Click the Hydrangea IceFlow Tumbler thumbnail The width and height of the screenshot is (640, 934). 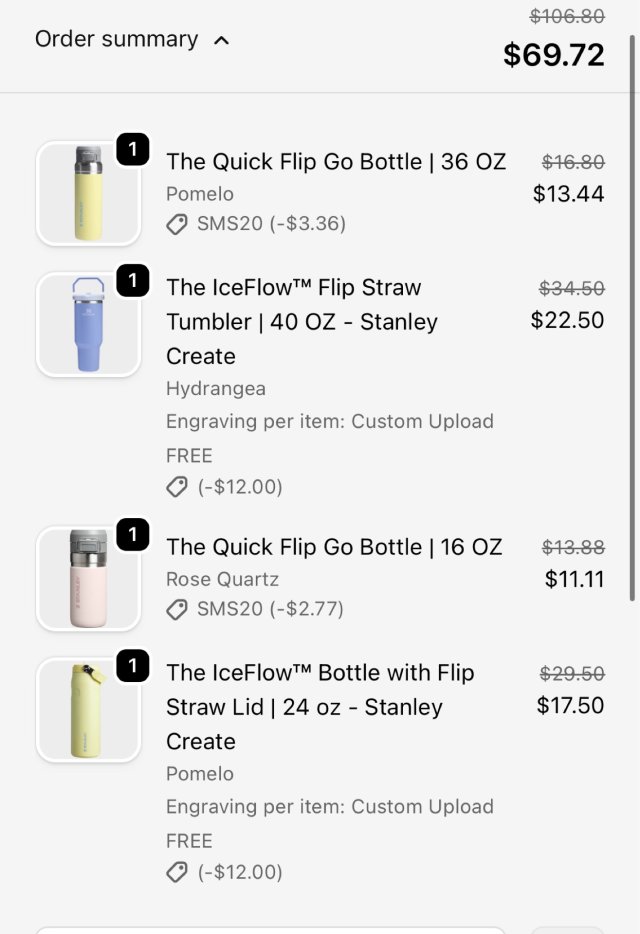(x=88, y=324)
